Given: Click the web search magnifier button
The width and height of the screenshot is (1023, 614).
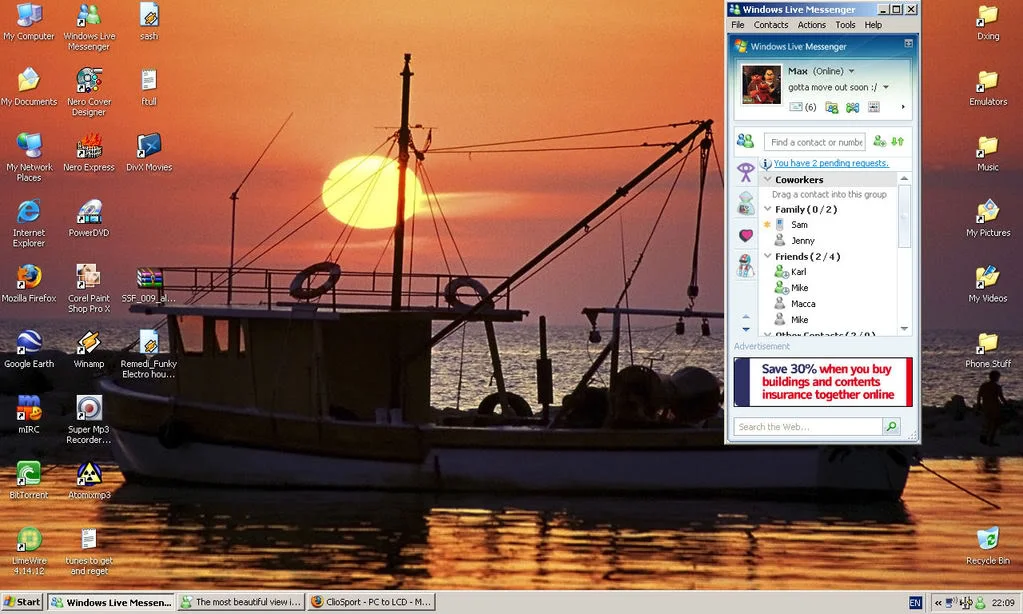Looking at the screenshot, I should pyautogui.click(x=891, y=427).
